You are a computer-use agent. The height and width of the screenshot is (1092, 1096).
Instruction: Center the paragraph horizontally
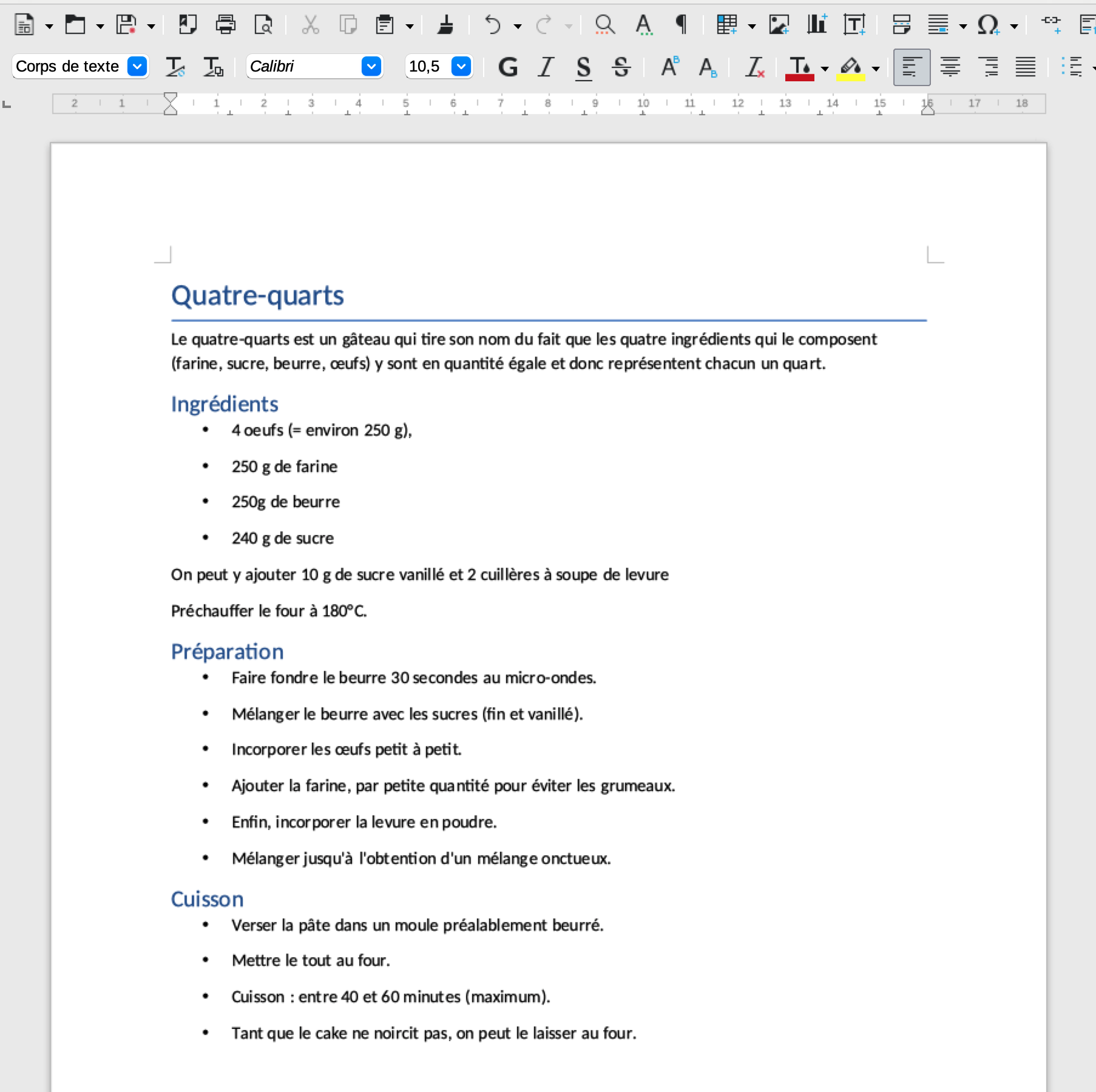coord(950,67)
